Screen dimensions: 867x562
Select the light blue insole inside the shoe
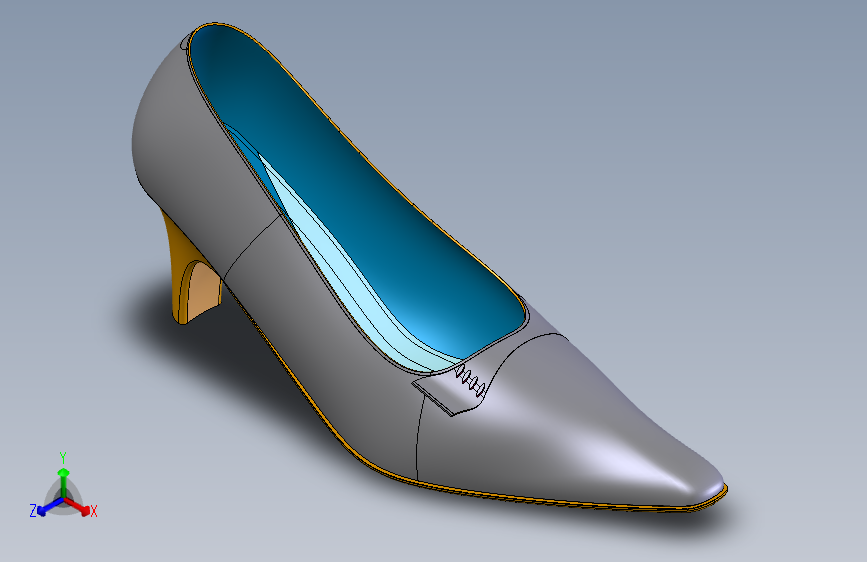coord(354,277)
